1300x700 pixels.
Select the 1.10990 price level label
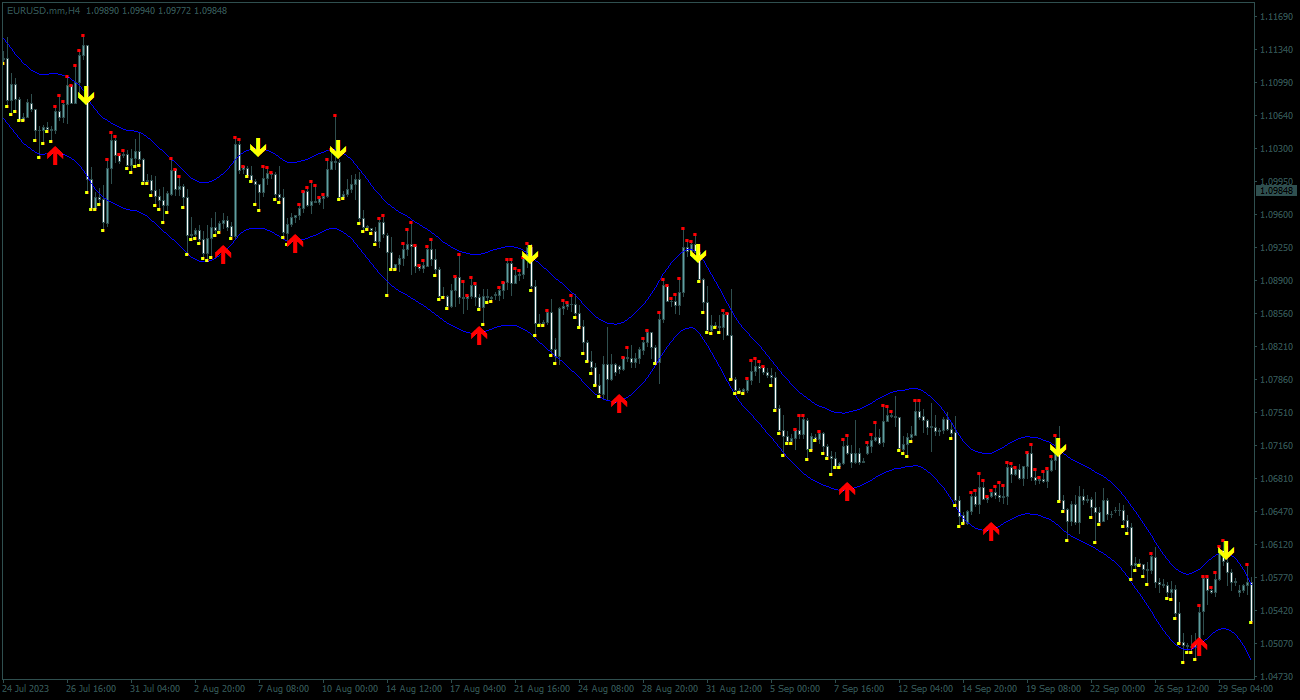tap(1276, 83)
